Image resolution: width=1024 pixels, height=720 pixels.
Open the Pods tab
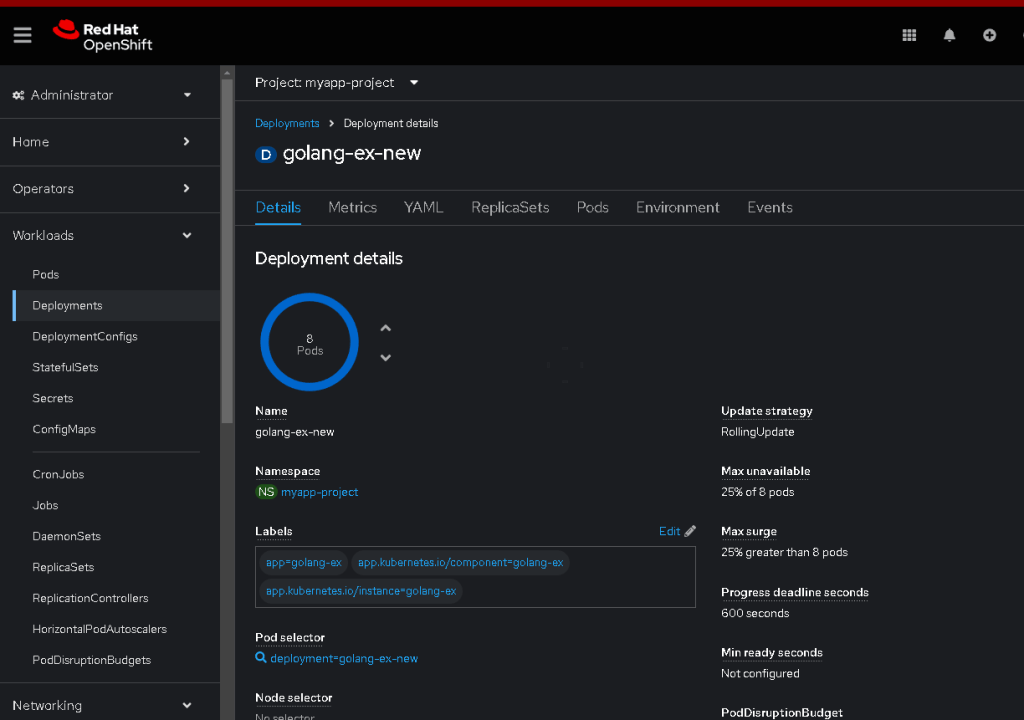[592, 208]
